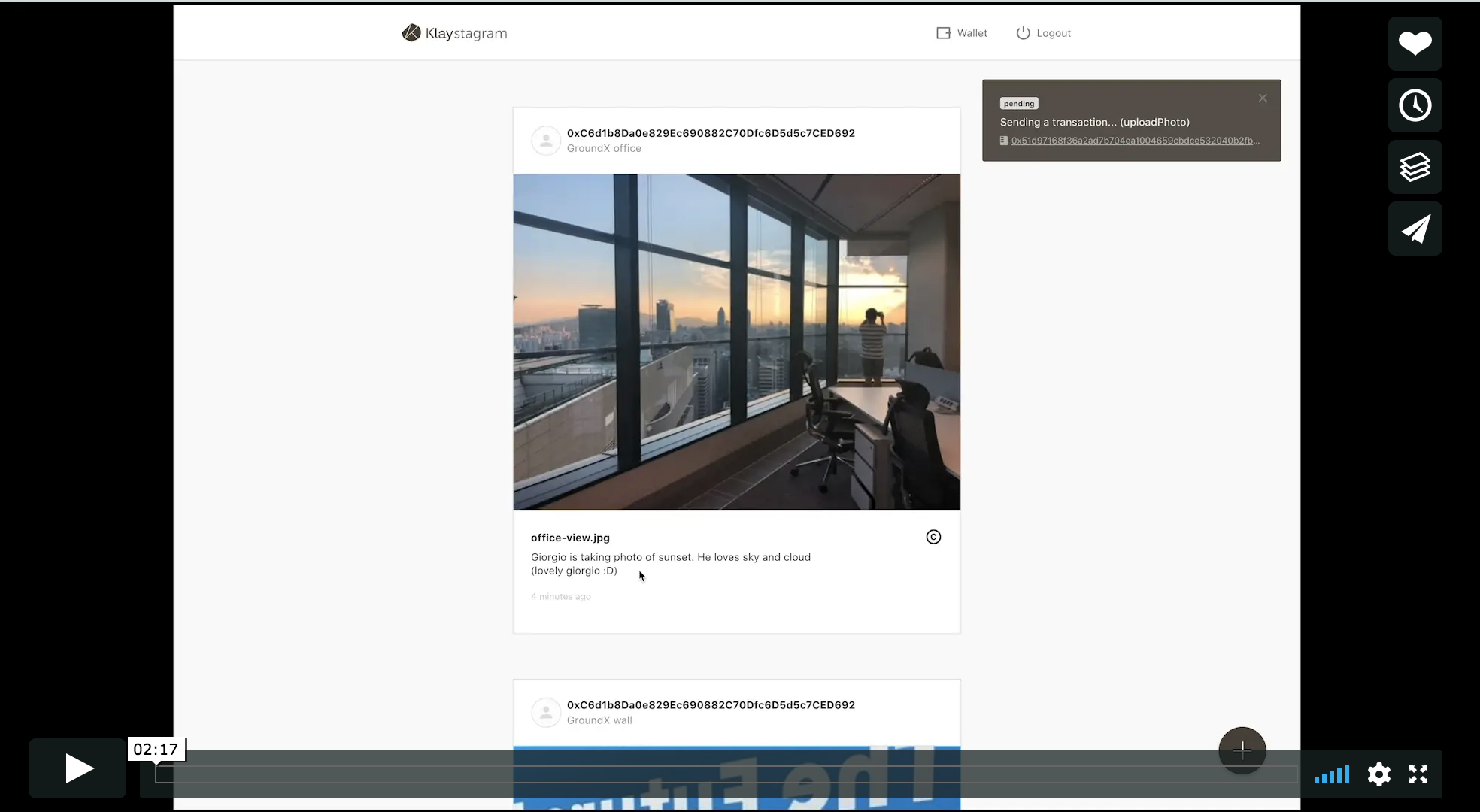Open the Wallet panel from navbar
The image size is (1480, 812).
(x=960, y=33)
